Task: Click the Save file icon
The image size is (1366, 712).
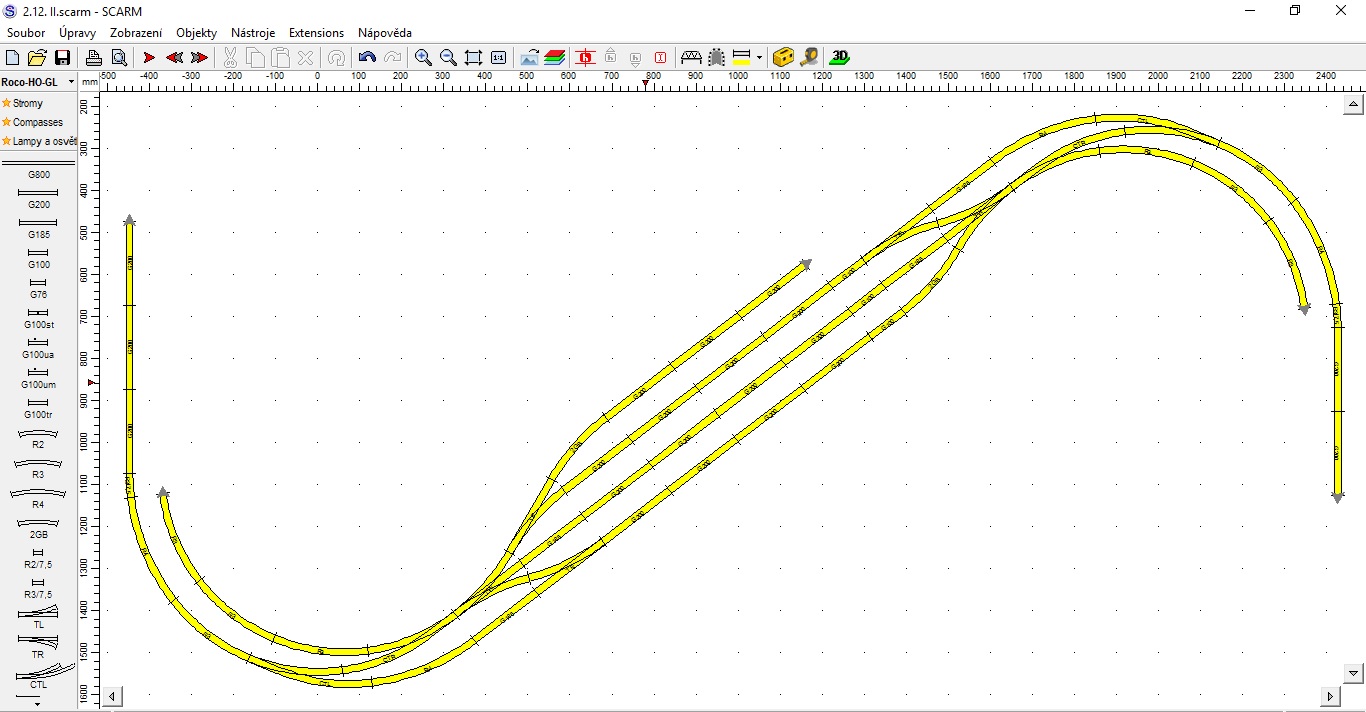Action: [62, 58]
